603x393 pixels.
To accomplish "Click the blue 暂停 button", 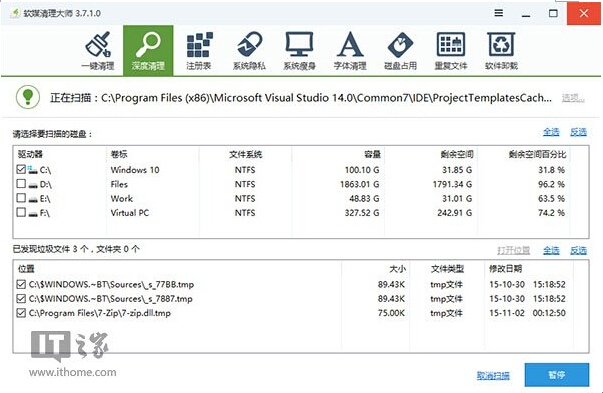I will 556,375.
